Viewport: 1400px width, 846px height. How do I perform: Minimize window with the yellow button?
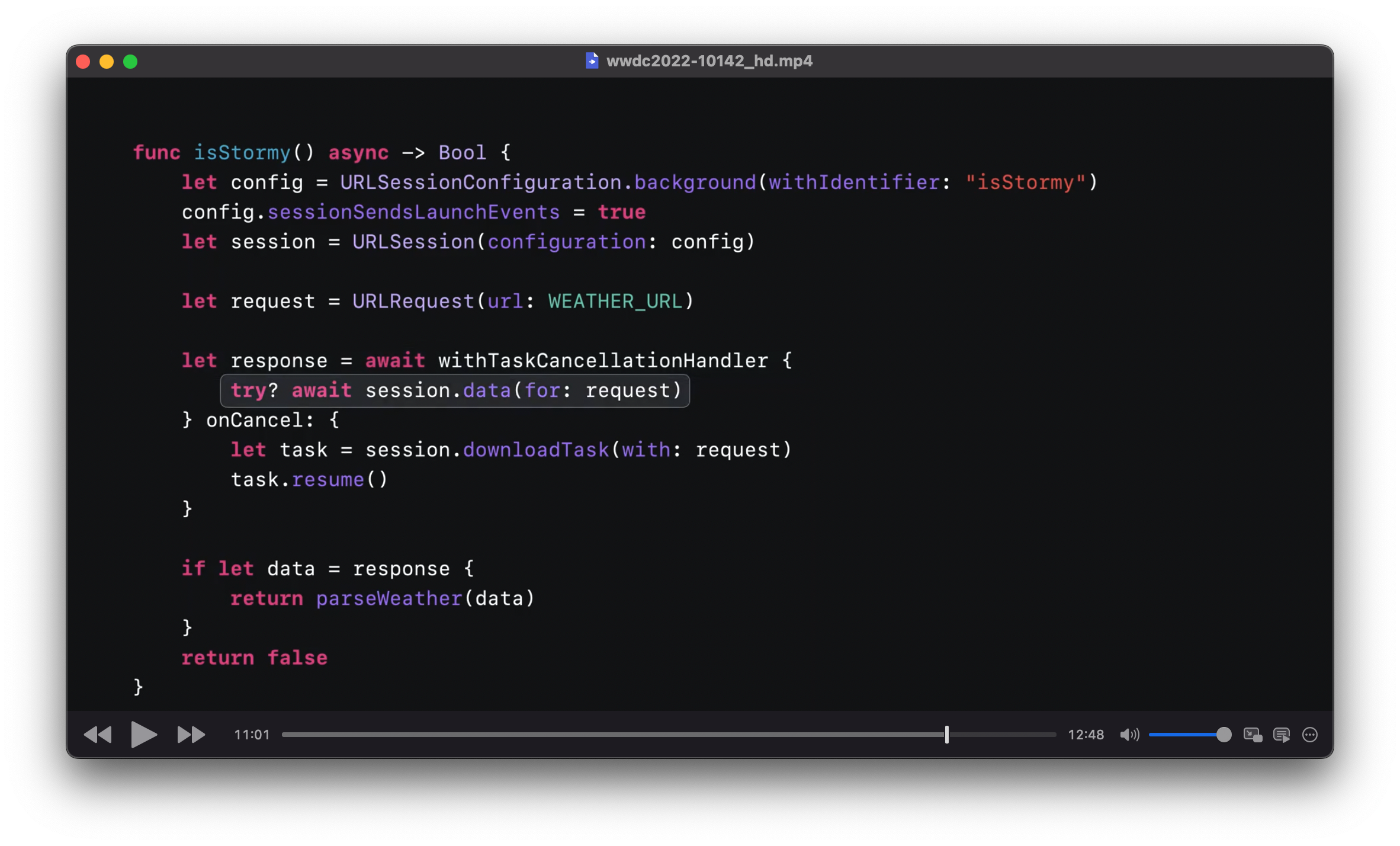tap(107, 62)
